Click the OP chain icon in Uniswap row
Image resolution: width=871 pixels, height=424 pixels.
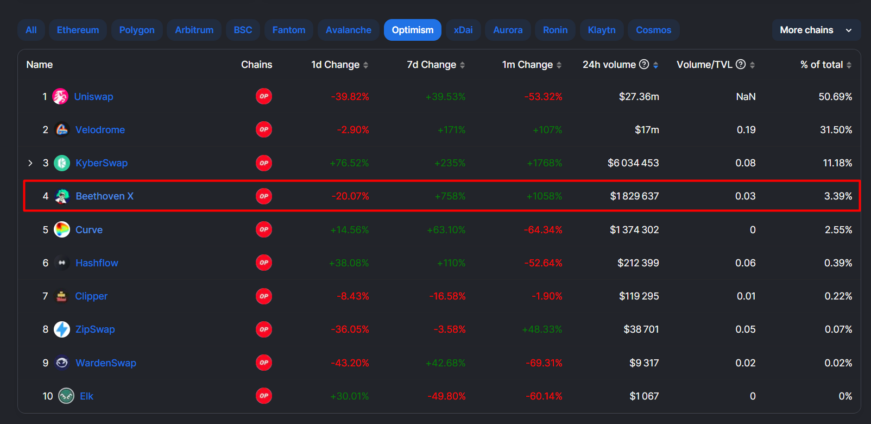(x=264, y=97)
